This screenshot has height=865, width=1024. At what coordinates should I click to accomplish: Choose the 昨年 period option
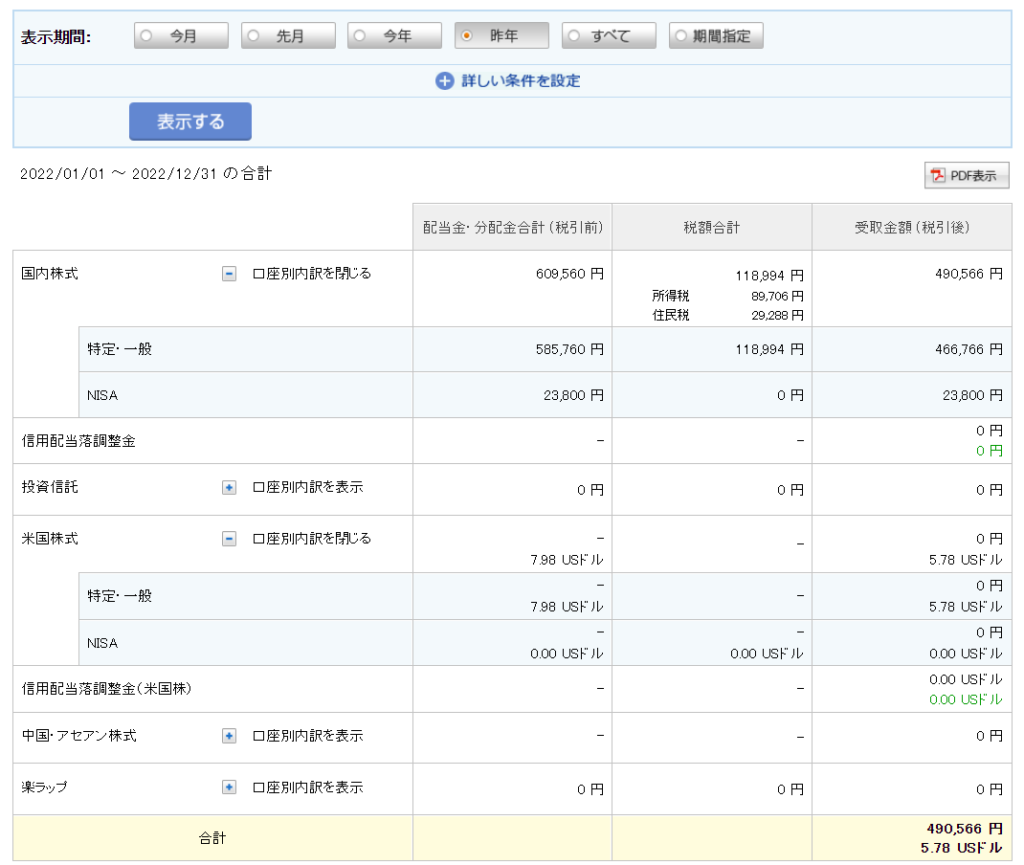click(x=502, y=36)
